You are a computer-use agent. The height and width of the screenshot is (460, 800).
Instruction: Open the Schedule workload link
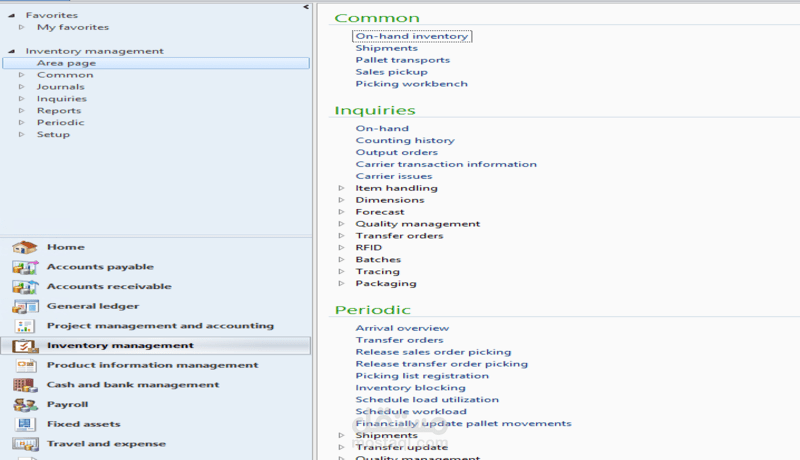[x=411, y=412]
